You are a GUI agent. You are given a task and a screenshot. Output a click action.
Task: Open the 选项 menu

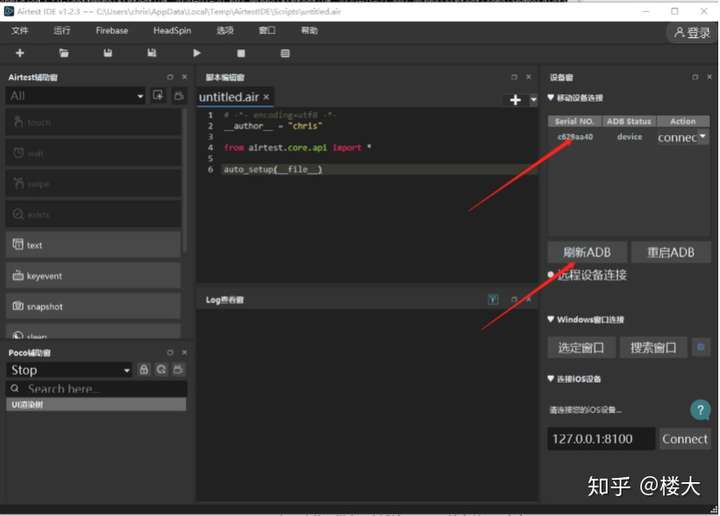click(225, 30)
